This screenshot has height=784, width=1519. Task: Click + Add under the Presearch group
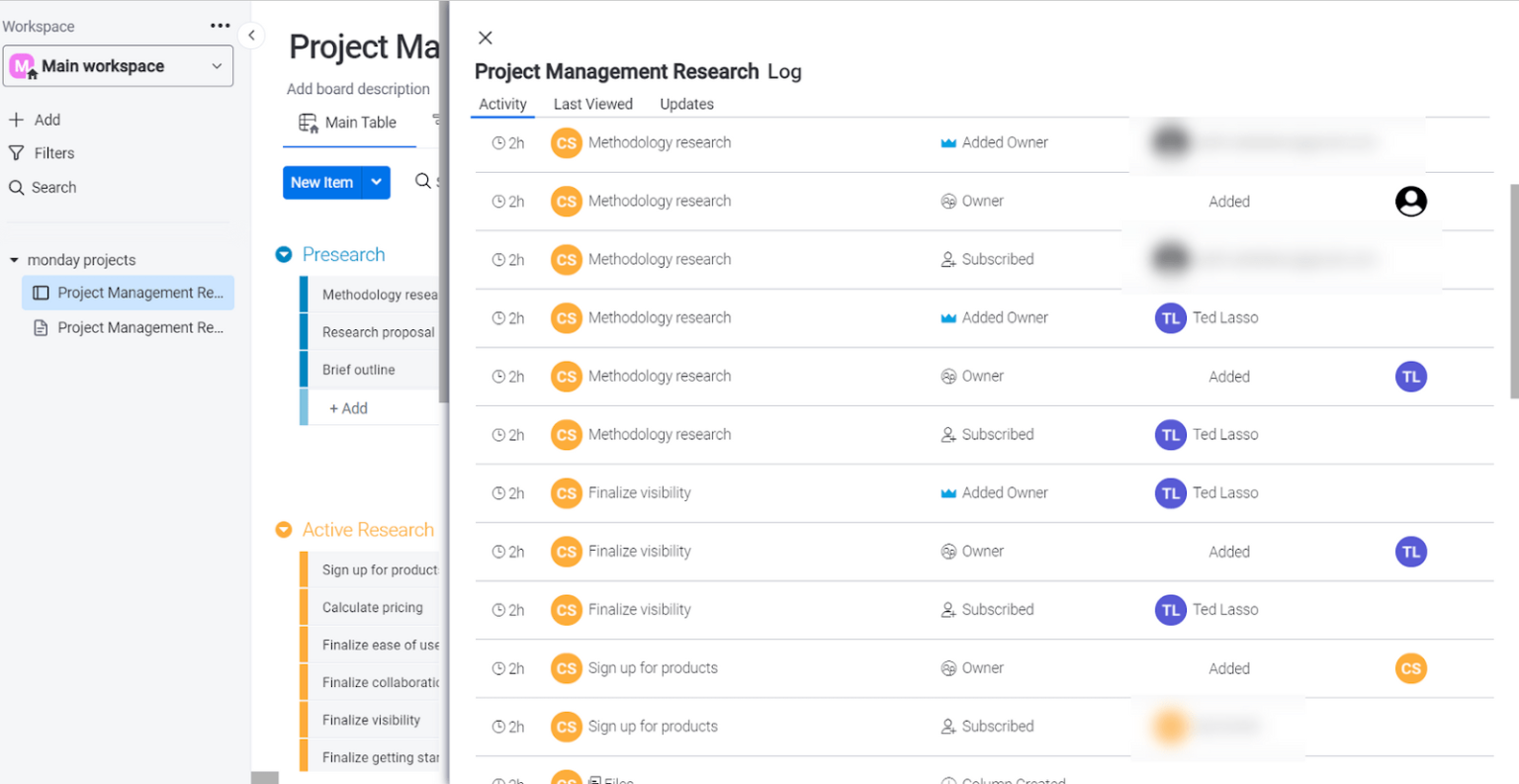[347, 407]
